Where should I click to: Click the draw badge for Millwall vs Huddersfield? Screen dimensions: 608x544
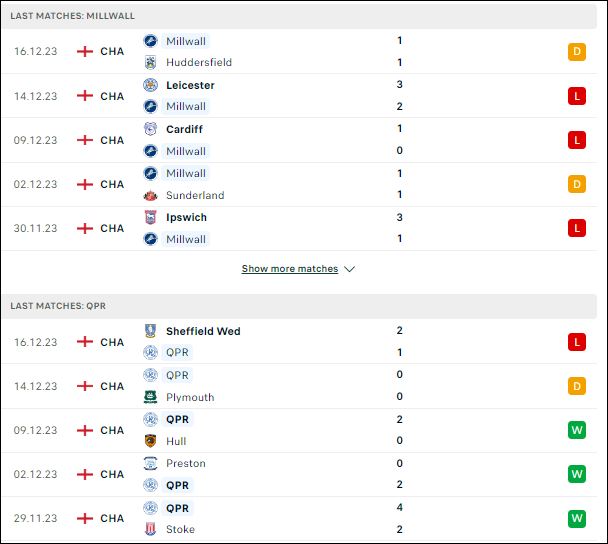(577, 52)
